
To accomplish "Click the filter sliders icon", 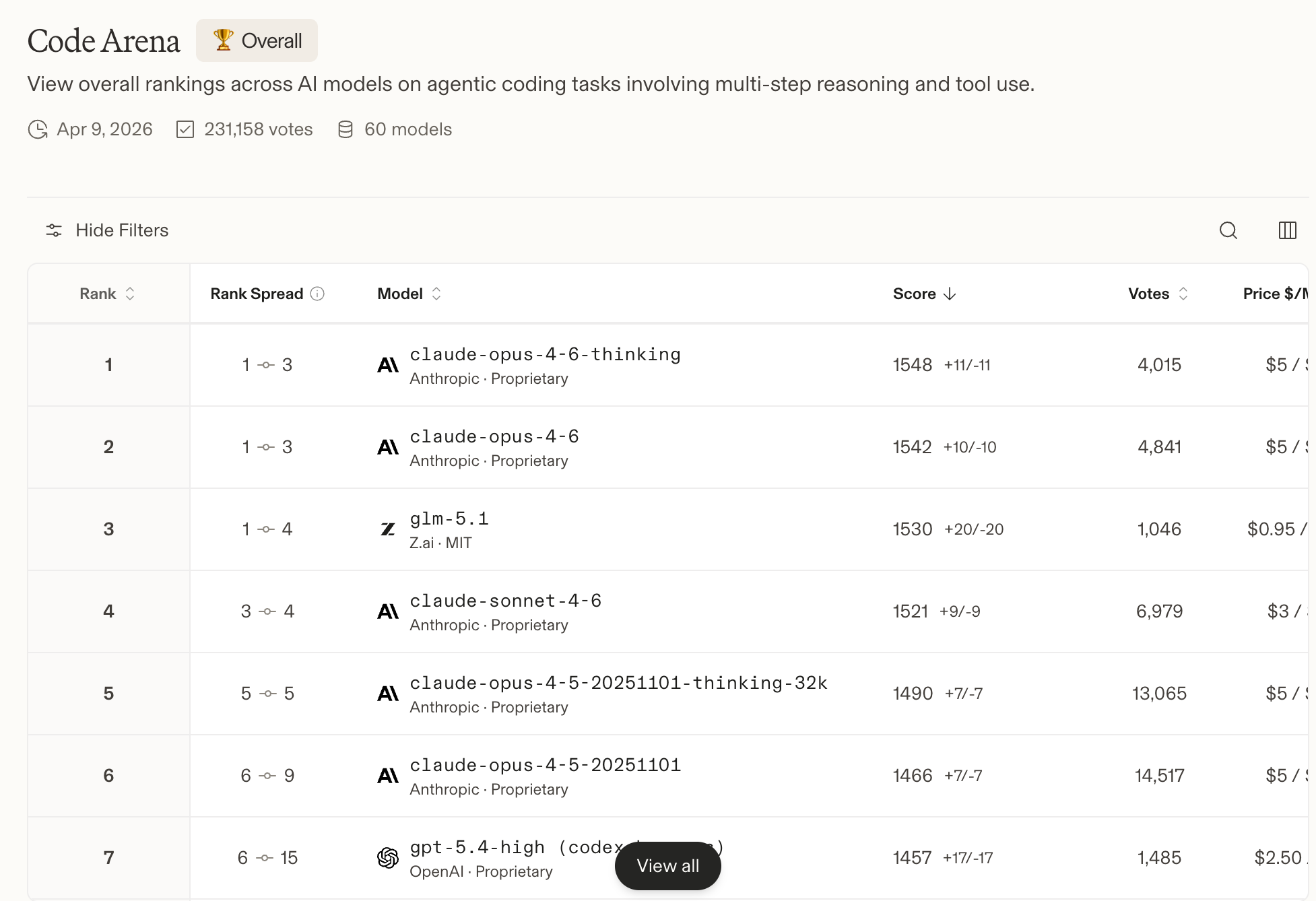I will pyautogui.click(x=54, y=230).
